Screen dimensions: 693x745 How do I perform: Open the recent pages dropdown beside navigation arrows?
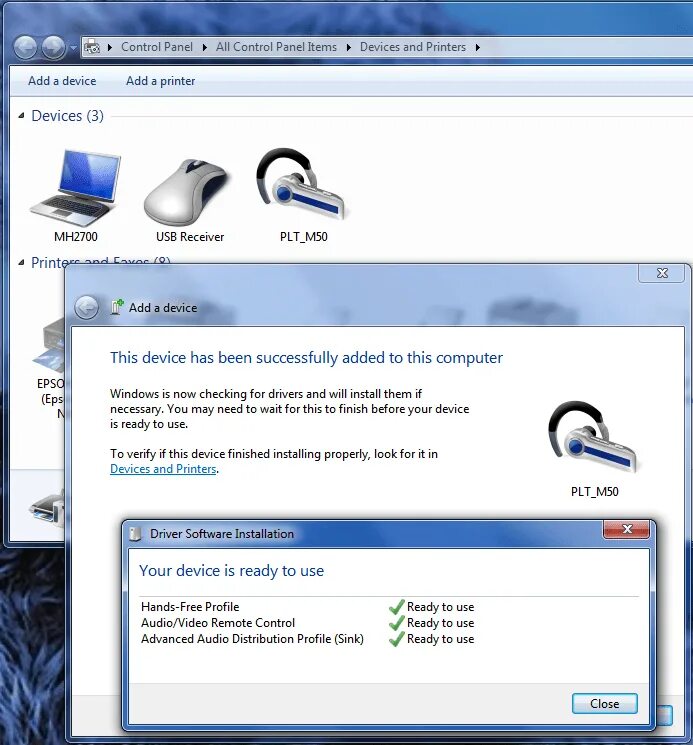point(73,48)
